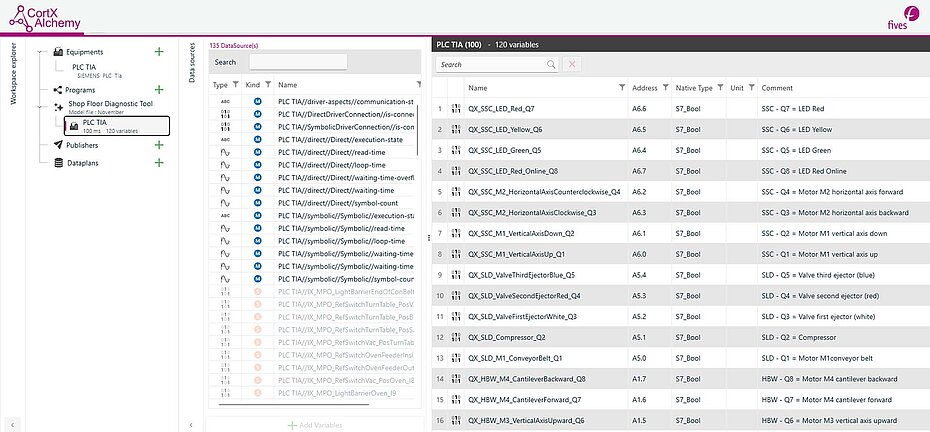This screenshot has height=432, width=930.
Task: Open the Native Type column filter
Action: [x=721, y=88]
